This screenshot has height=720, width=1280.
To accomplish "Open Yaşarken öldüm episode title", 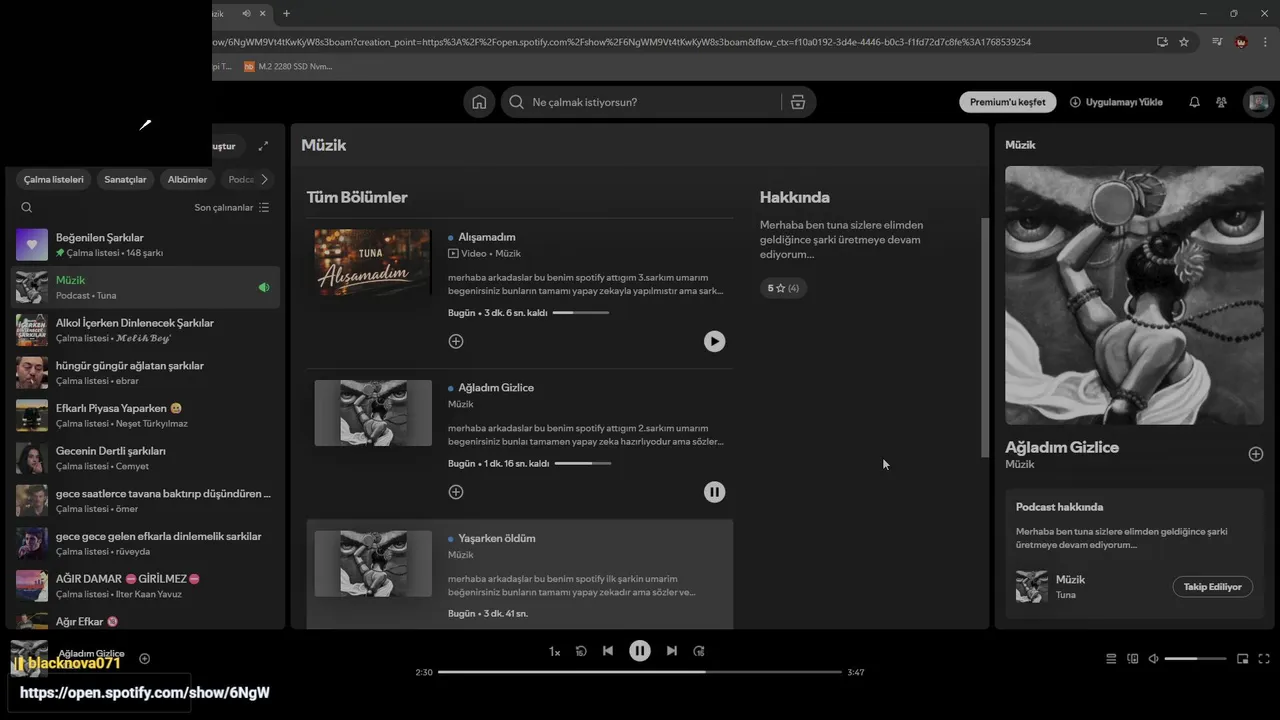I will tap(497, 538).
